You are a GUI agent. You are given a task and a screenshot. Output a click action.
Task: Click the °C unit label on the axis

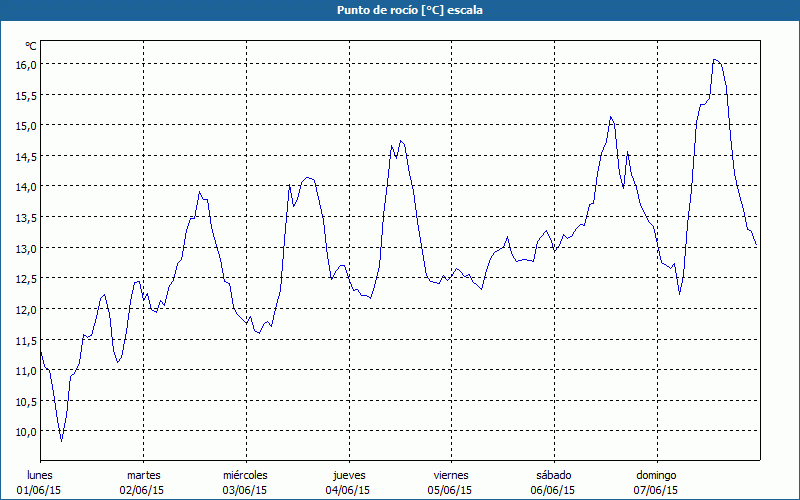point(31,46)
